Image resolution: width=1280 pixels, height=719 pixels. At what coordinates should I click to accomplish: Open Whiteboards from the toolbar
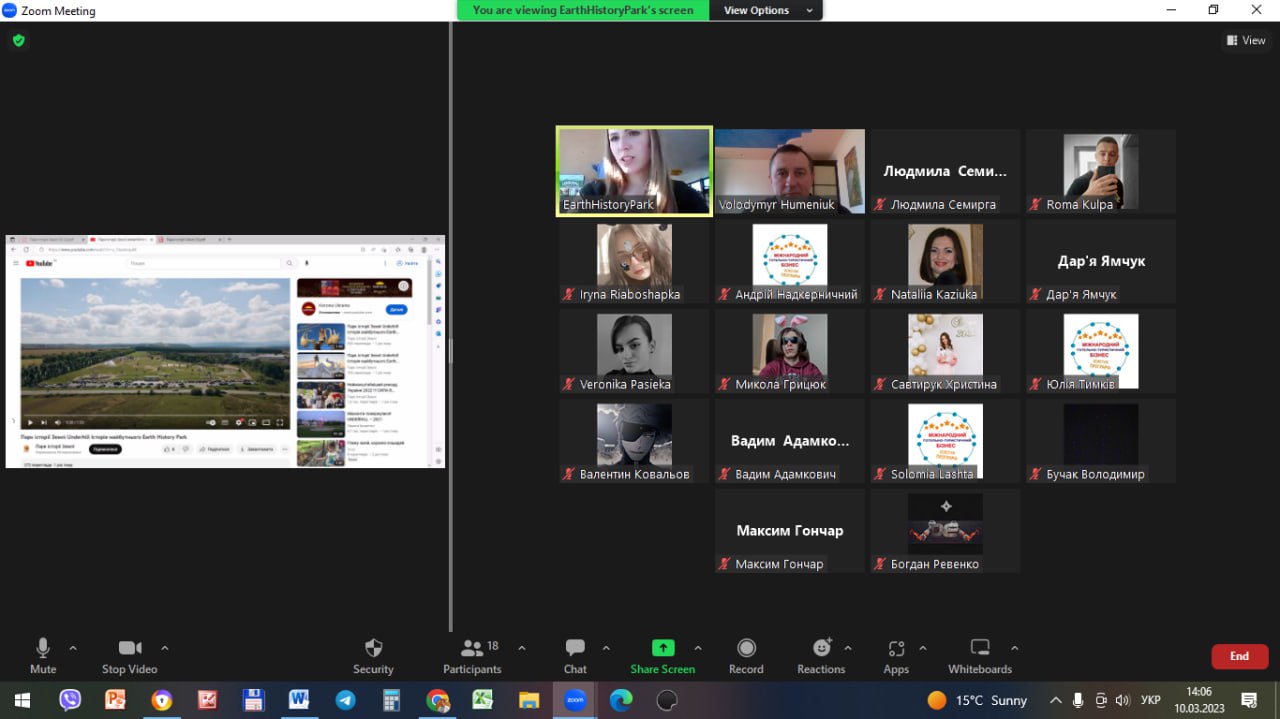tap(980, 656)
